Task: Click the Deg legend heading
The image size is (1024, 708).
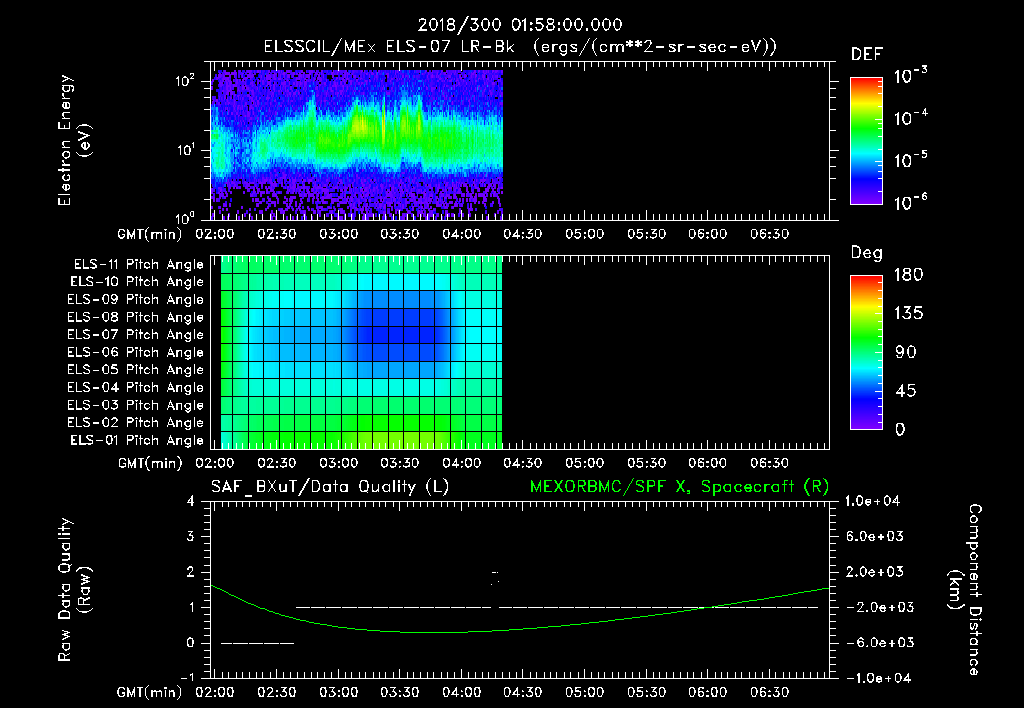Action: coord(867,253)
